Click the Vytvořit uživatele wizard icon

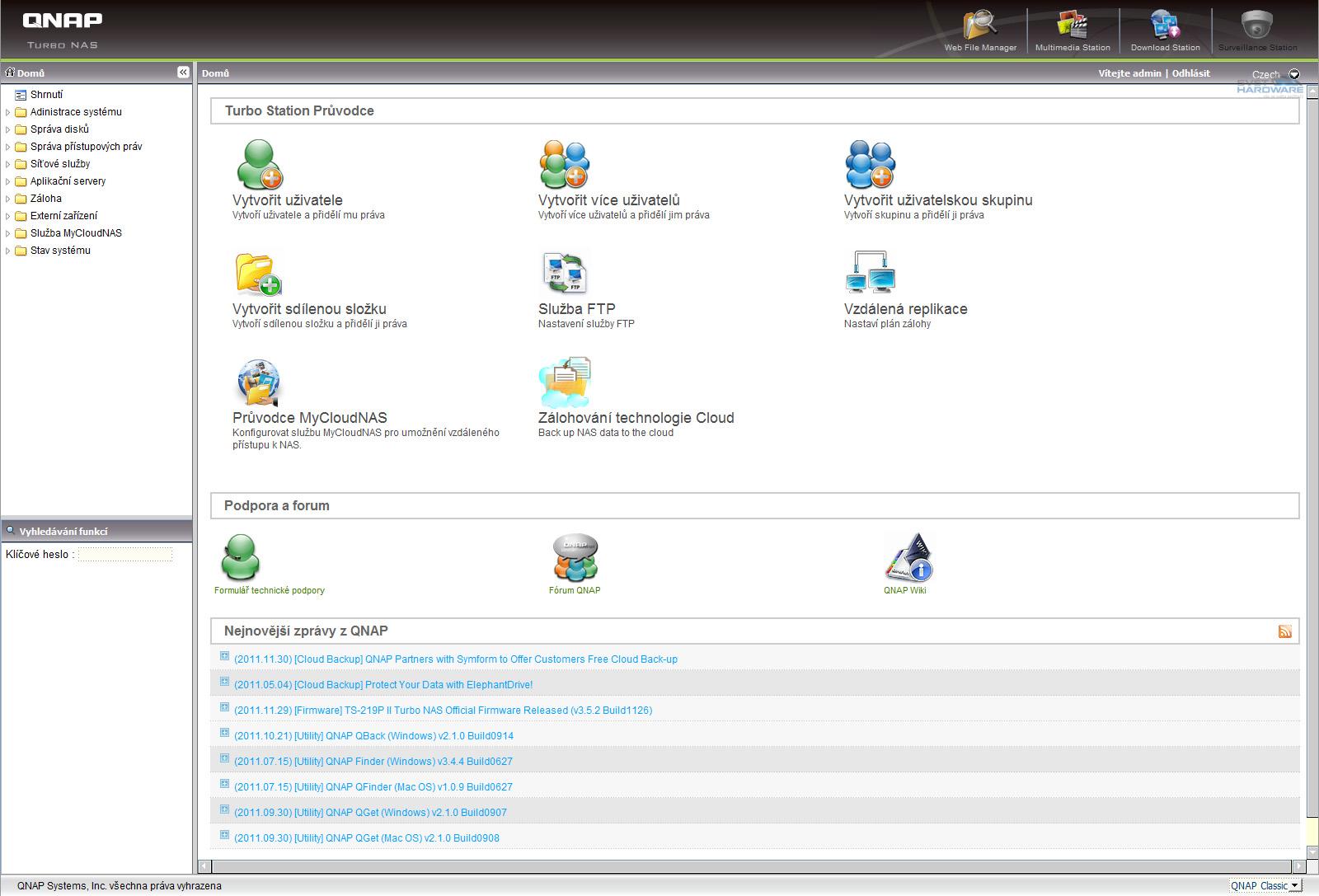[x=260, y=164]
